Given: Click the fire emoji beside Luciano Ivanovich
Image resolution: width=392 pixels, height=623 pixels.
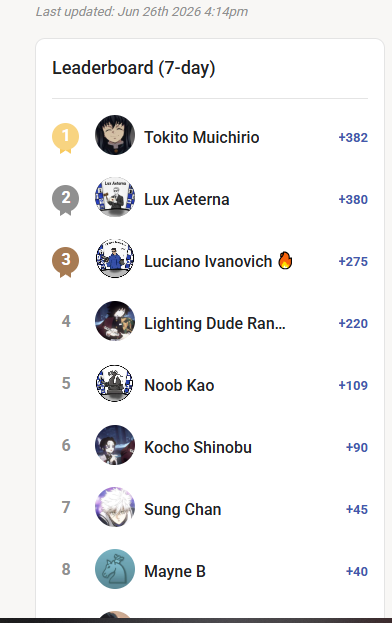Looking at the screenshot, I should coord(285,260).
